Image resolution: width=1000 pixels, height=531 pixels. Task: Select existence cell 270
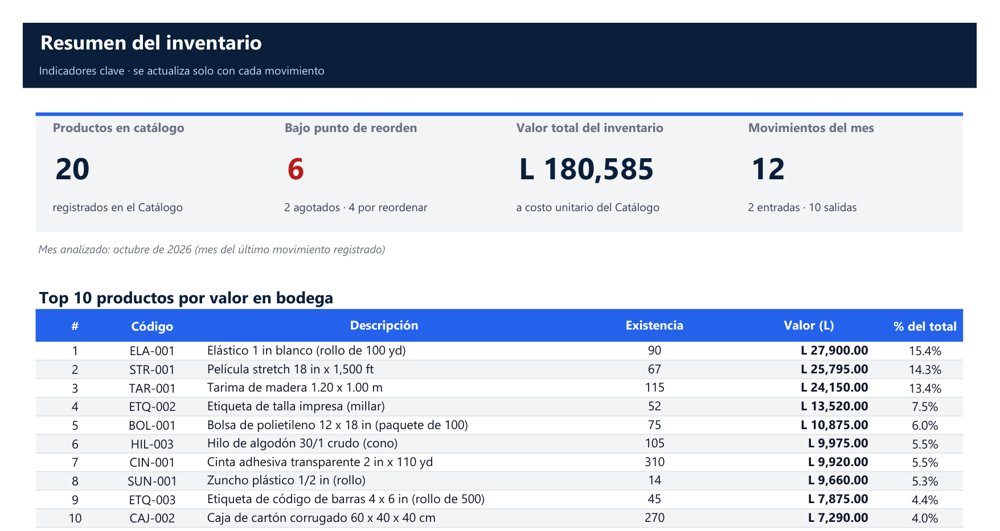(x=654, y=518)
